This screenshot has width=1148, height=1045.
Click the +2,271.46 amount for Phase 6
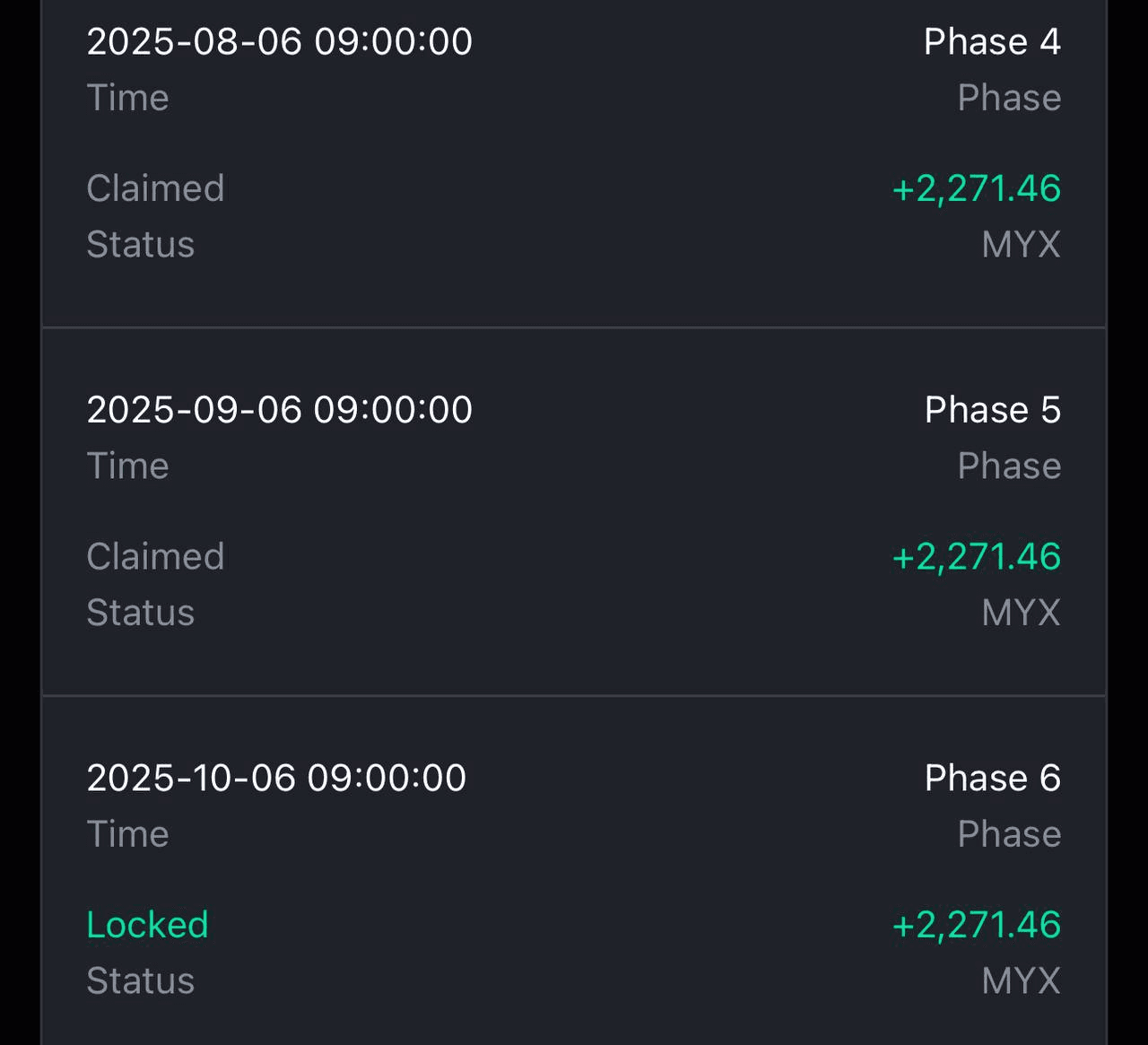point(976,925)
